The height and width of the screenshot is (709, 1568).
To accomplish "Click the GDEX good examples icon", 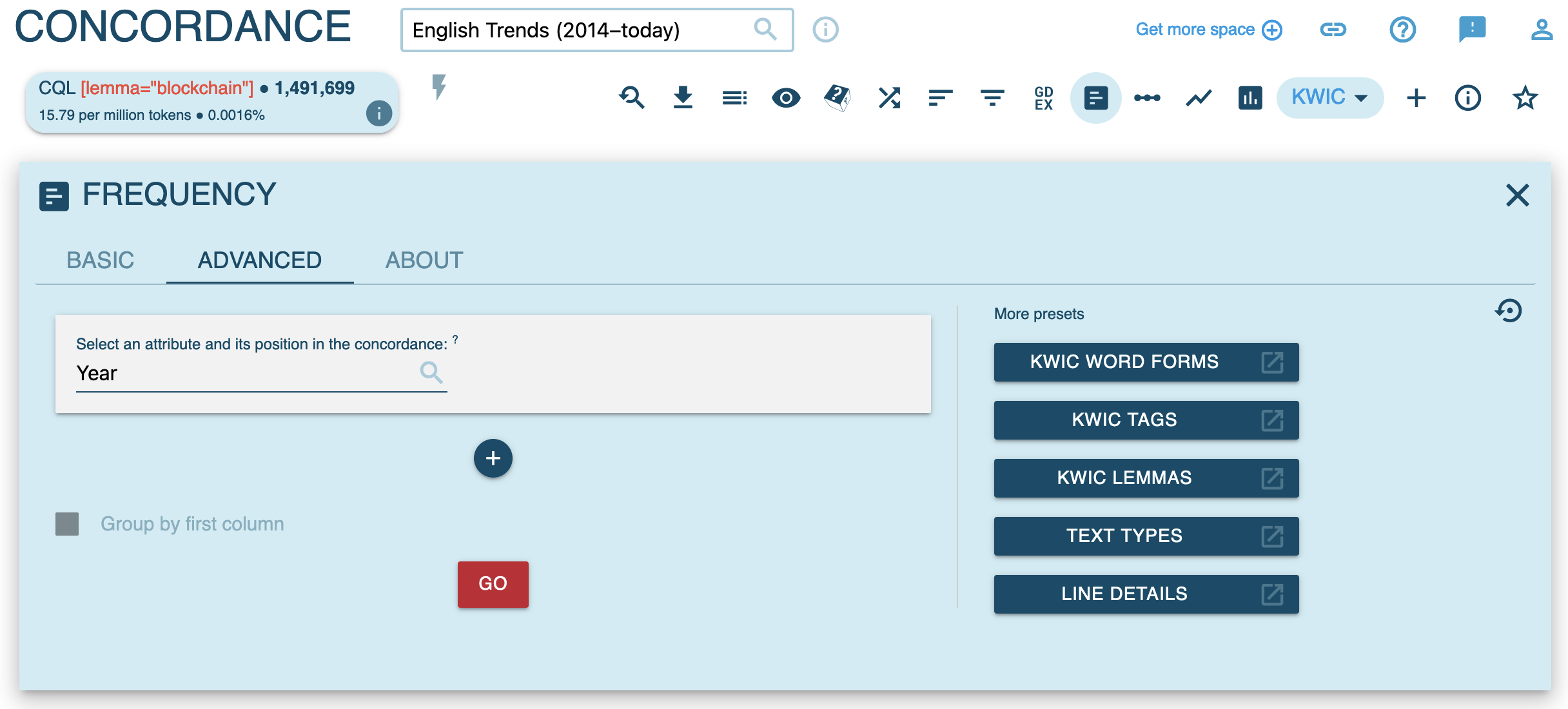I will click(x=1044, y=98).
